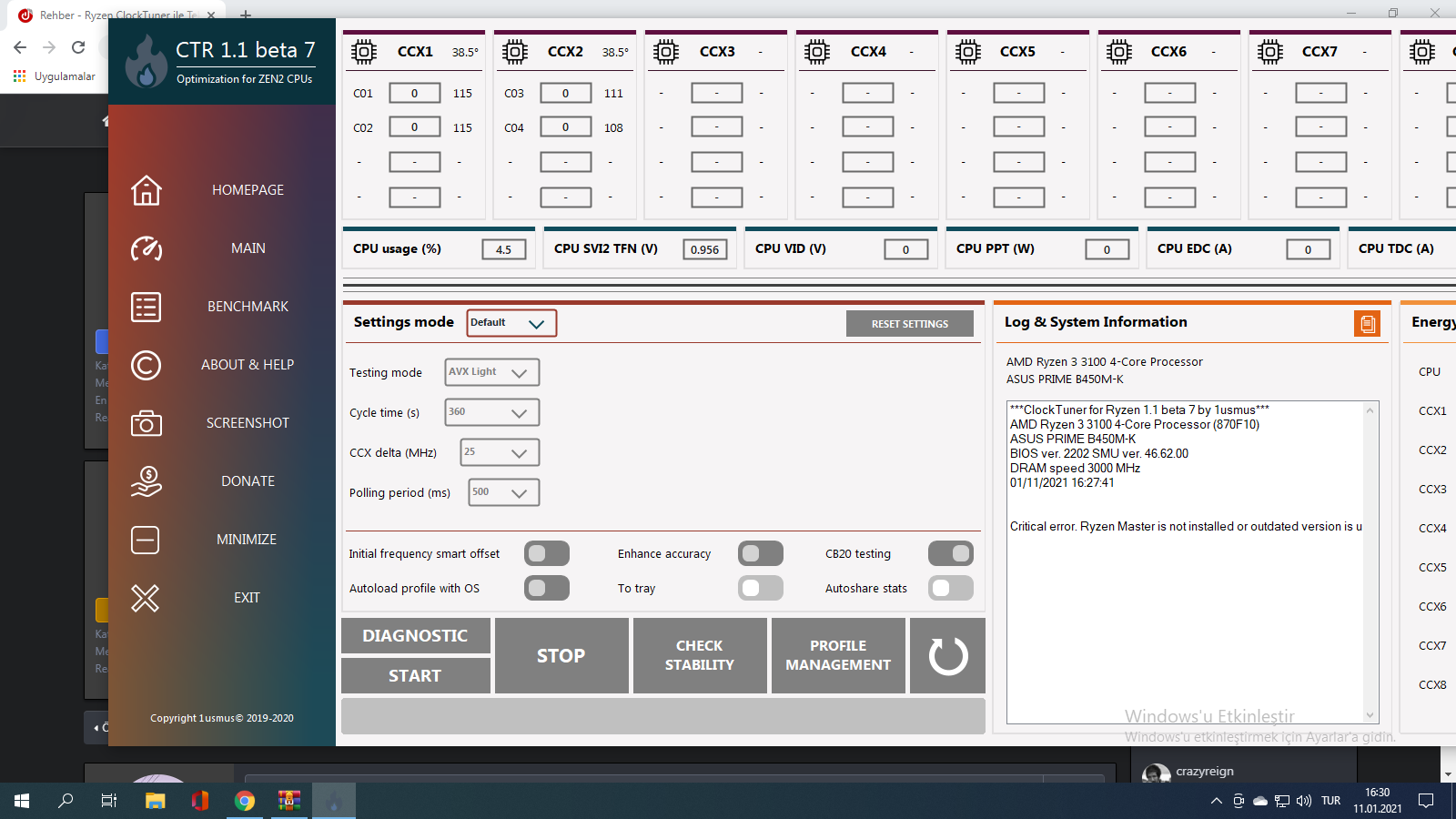Open the Windows Start menu
Image resolution: width=1456 pixels, height=819 pixels.
coord(22,801)
